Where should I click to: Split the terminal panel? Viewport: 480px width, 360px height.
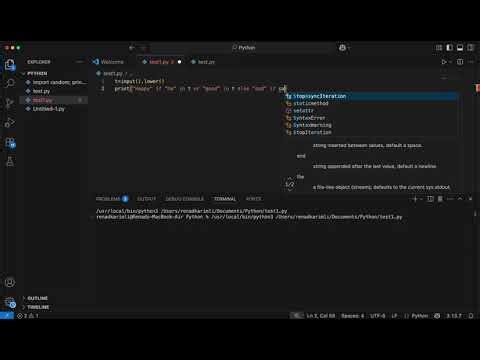coord(430,199)
